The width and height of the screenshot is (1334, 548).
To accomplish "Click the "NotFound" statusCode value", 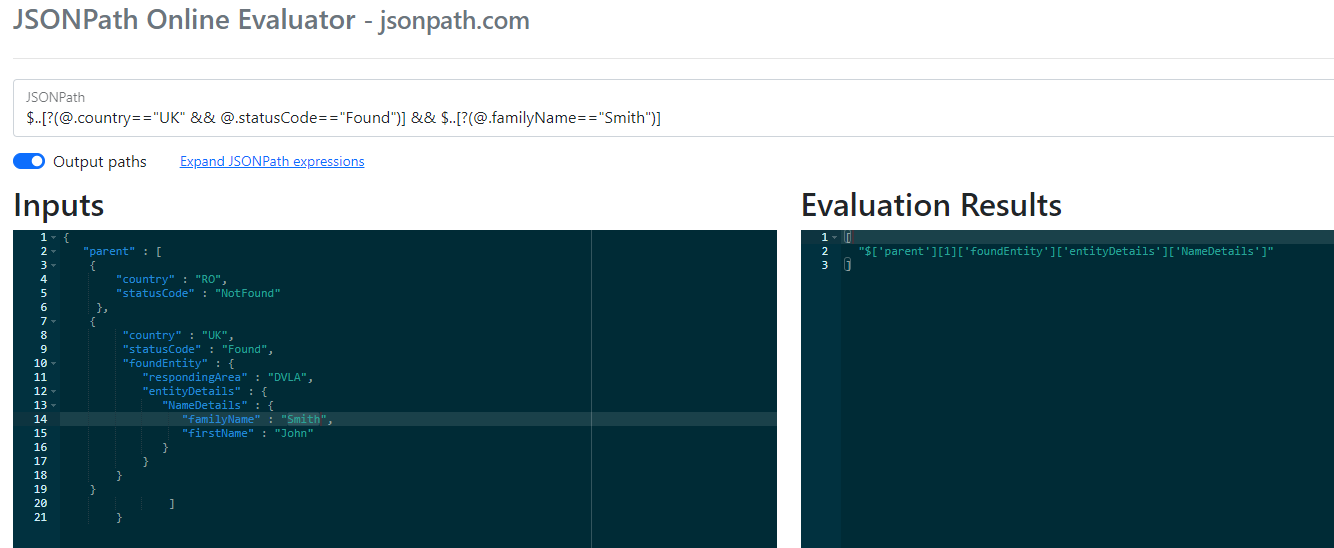I will (x=248, y=293).
